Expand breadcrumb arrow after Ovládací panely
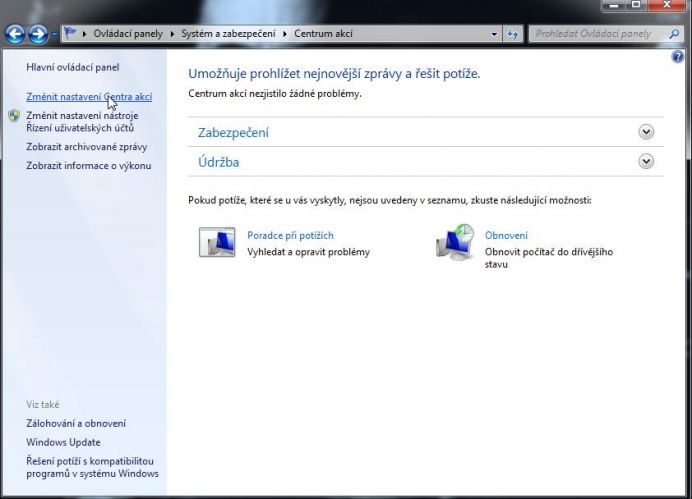 pyautogui.click(x=172, y=34)
